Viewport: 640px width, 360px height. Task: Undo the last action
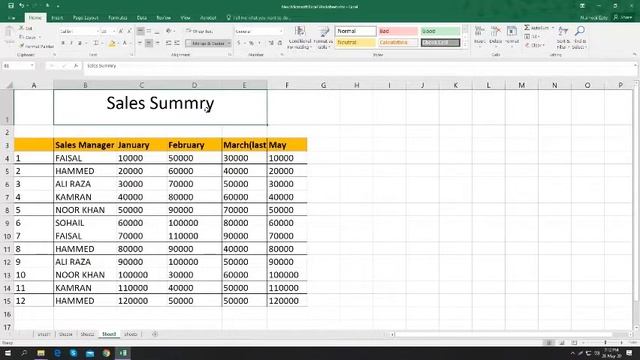pos(22,6)
